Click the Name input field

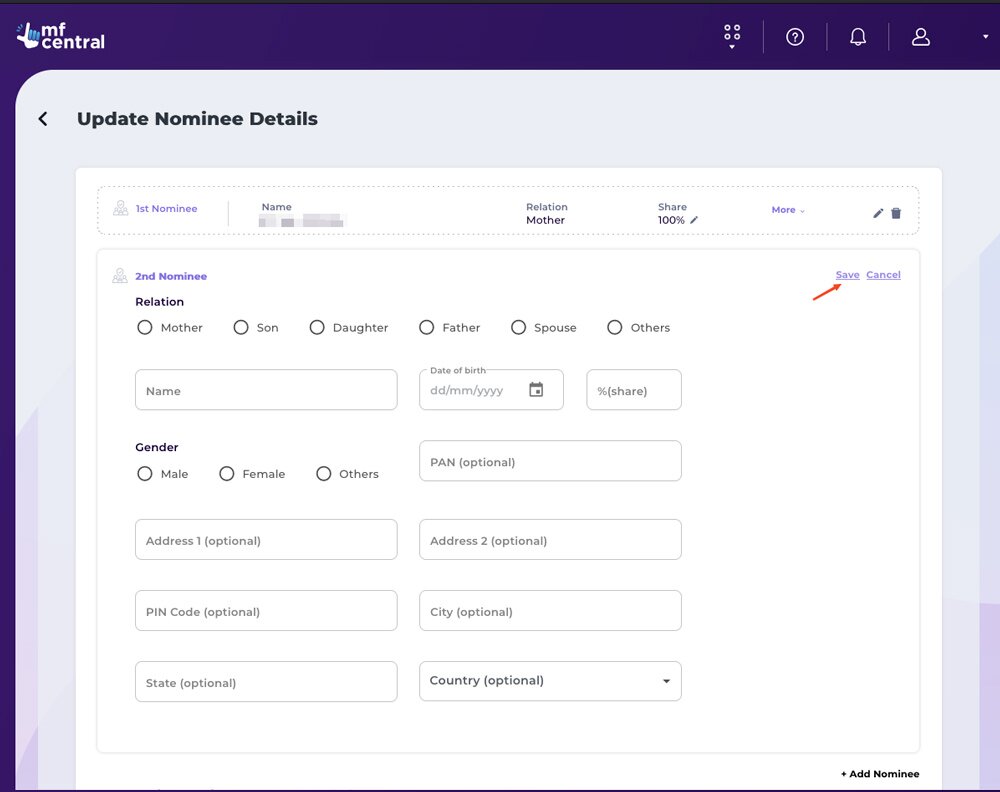tap(266, 390)
